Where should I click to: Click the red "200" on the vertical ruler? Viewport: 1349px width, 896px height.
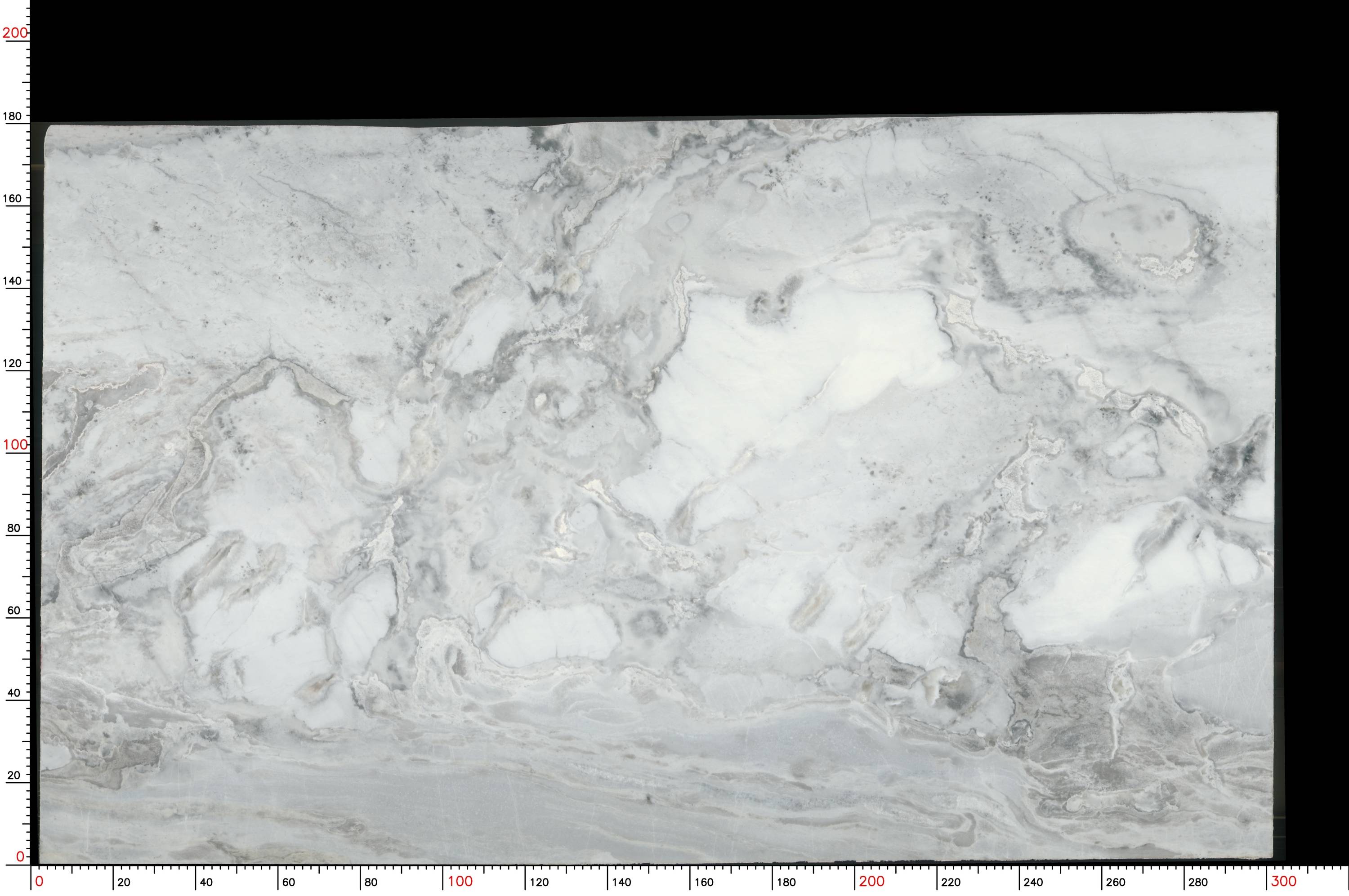click(x=15, y=32)
